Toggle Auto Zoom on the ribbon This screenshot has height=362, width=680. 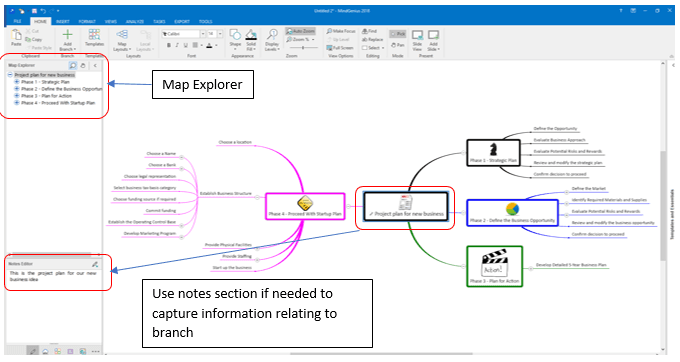click(300, 31)
